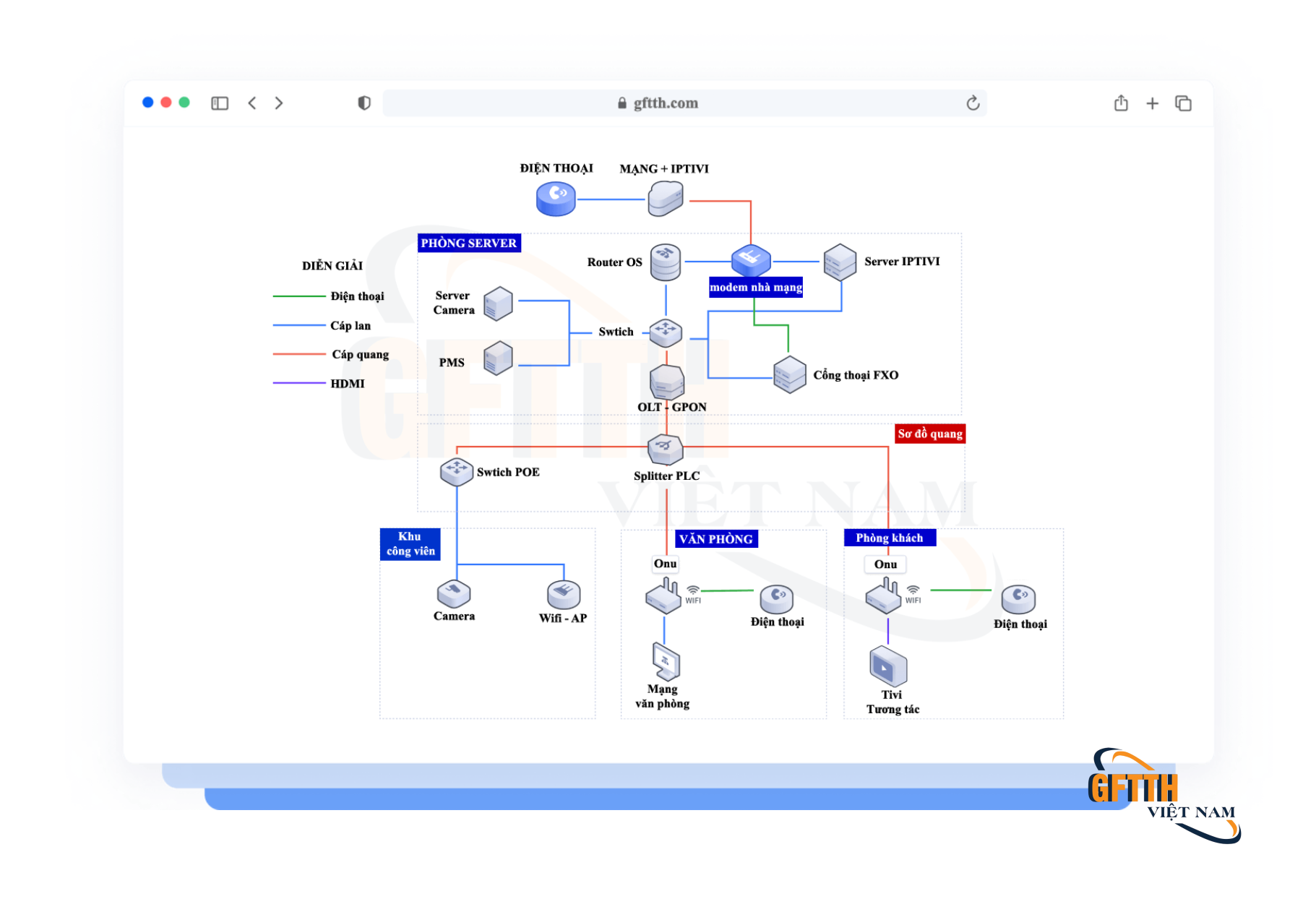
Task: Click the Onu label in VĂN PHÒNG
Action: pyautogui.click(x=666, y=564)
